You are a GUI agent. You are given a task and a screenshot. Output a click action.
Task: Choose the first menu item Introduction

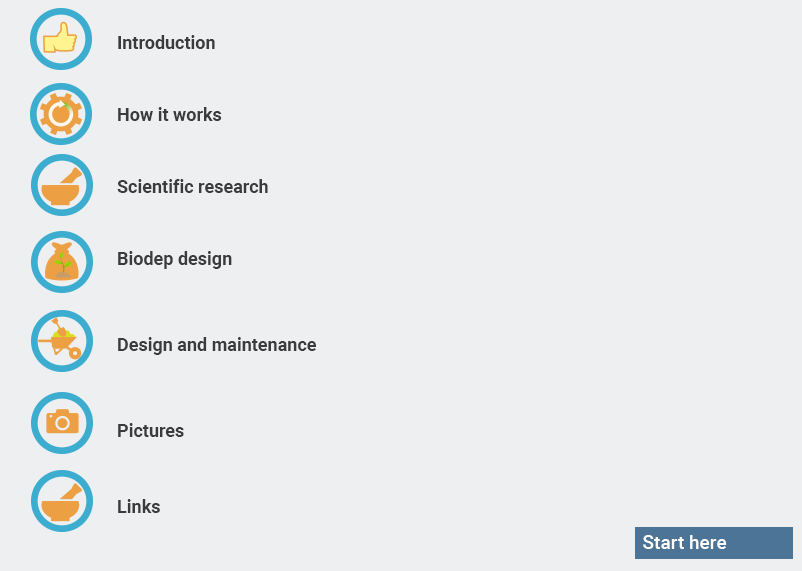pos(166,43)
